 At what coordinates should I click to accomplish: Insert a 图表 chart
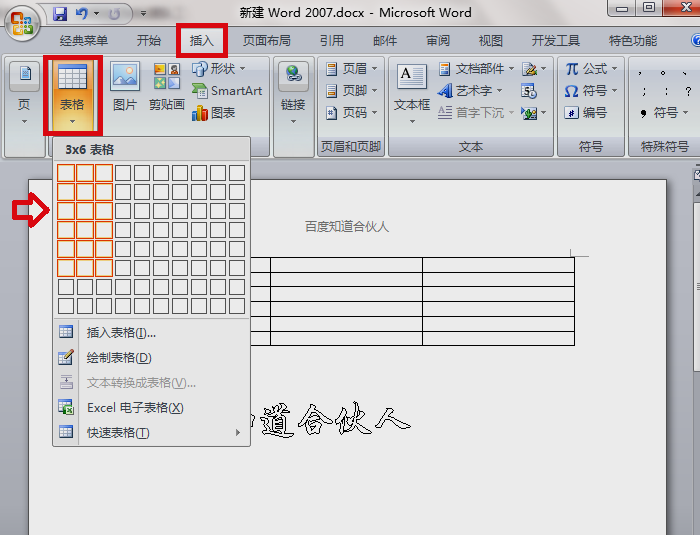click(x=213, y=113)
